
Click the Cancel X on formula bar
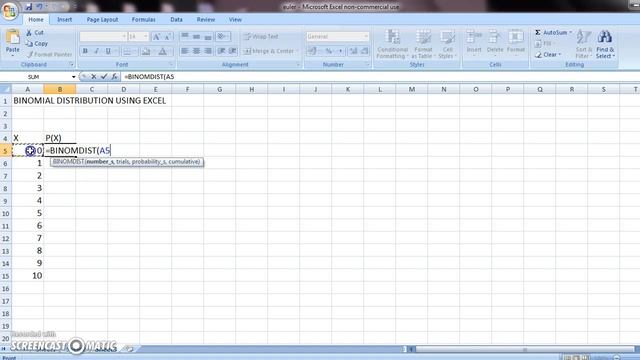94,76
